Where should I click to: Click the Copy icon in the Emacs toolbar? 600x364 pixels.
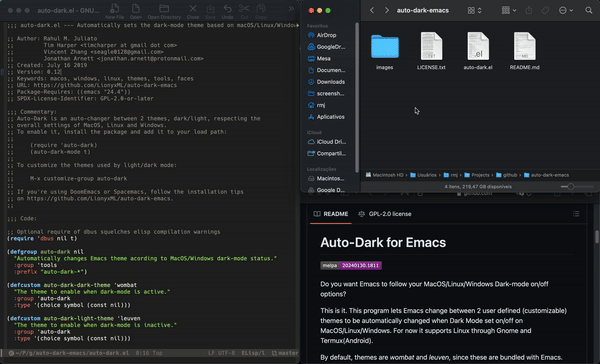pos(261,11)
